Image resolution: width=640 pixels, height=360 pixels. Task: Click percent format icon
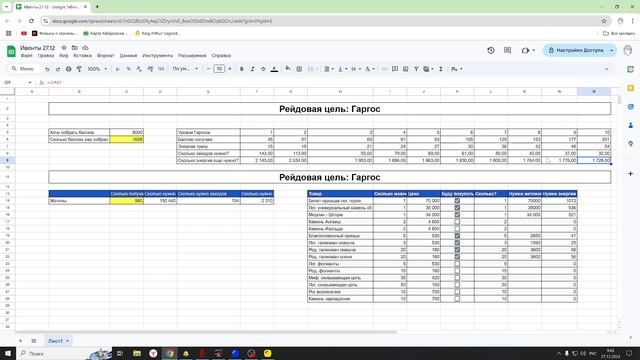pyautogui.click(x=129, y=69)
